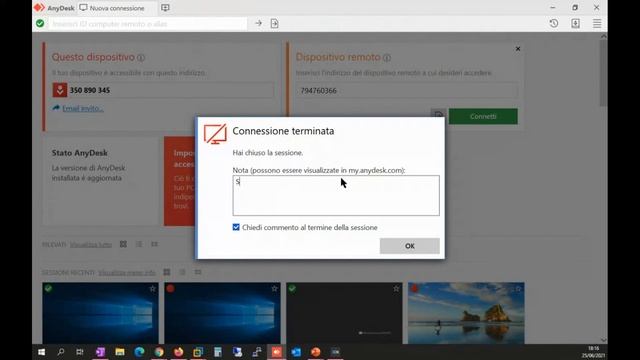
Task: Open the Nuova connessione tab
Action: point(116,8)
